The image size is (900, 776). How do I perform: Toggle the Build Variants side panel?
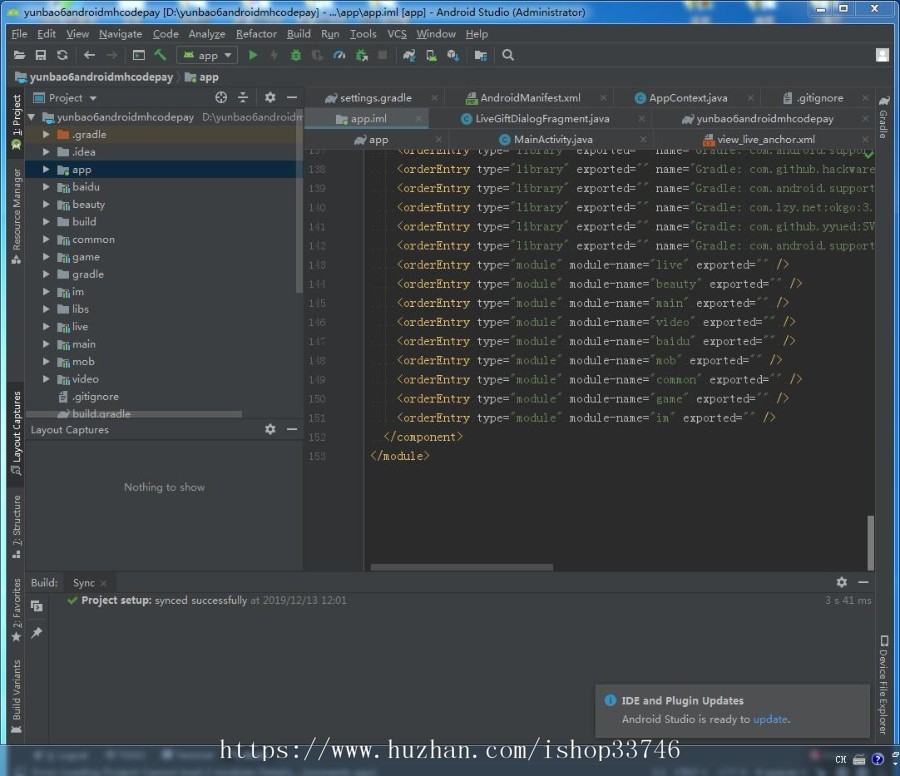coord(16,690)
